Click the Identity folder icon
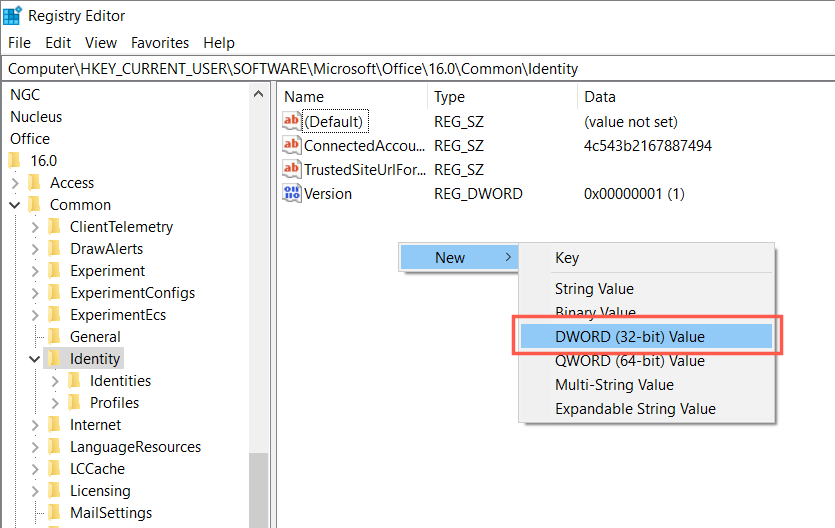This screenshot has width=835, height=528. (54, 359)
